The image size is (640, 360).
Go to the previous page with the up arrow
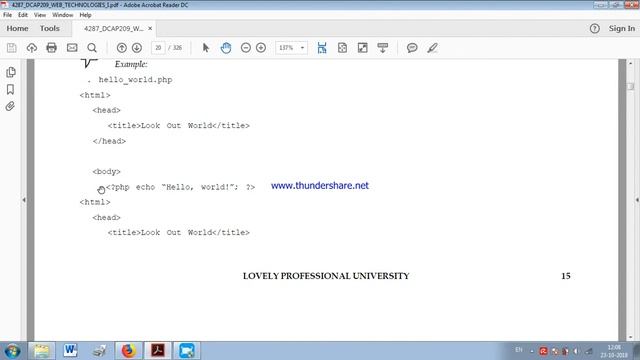coord(122,48)
